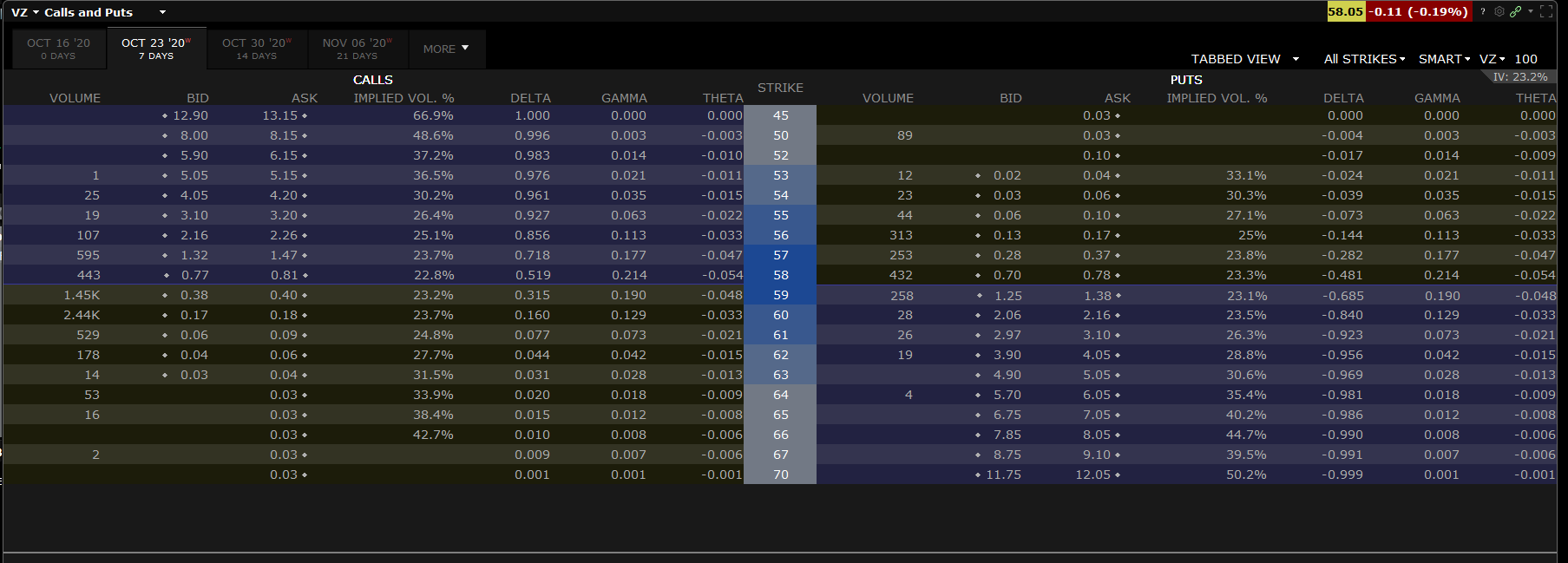Click put ask 2.16 at strike 60
The image size is (1568, 563).
pyautogui.click(x=1097, y=315)
